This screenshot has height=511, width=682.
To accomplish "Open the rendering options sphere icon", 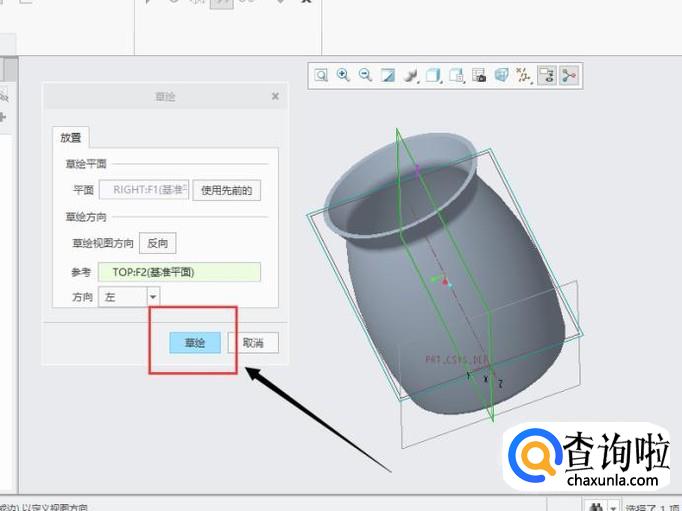I will (x=410, y=76).
